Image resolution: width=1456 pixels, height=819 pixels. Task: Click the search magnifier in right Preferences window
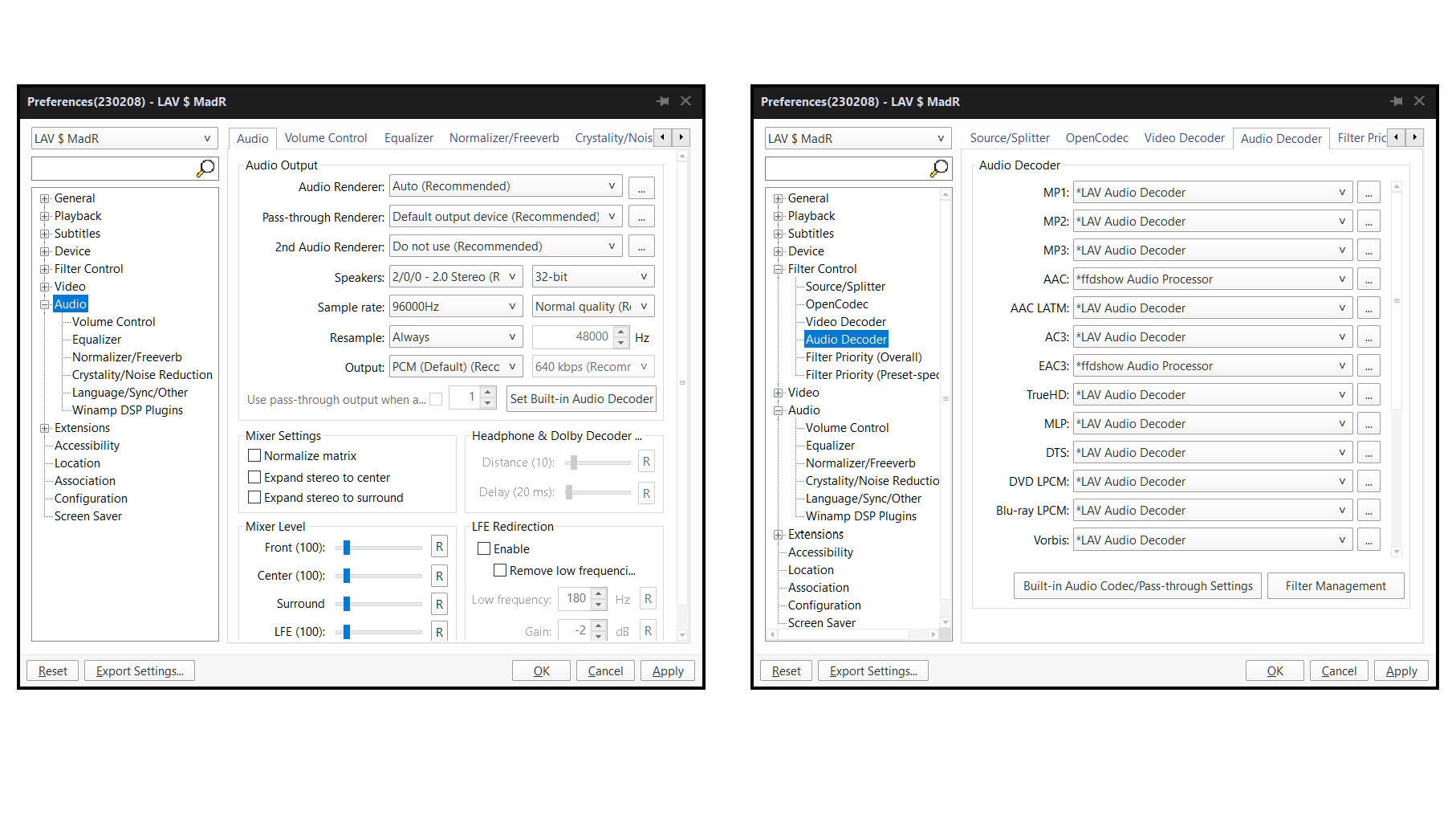pyautogui.click(x=940, y=168)
